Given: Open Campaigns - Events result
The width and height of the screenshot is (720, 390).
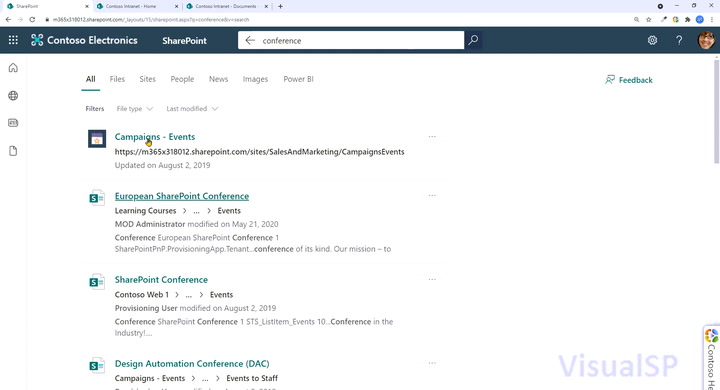Looking at the screenshot, I should [x=155, y=137].
